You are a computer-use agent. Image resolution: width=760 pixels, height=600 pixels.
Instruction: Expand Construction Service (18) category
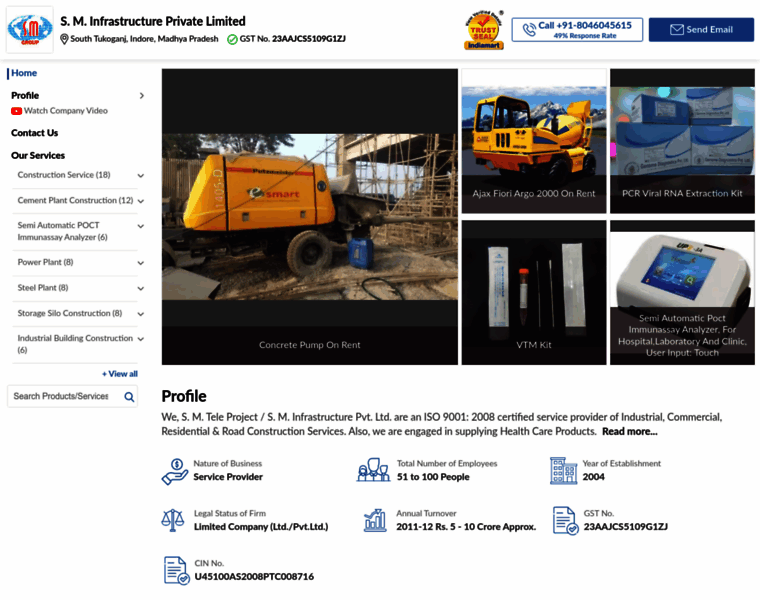click(141, 175)
